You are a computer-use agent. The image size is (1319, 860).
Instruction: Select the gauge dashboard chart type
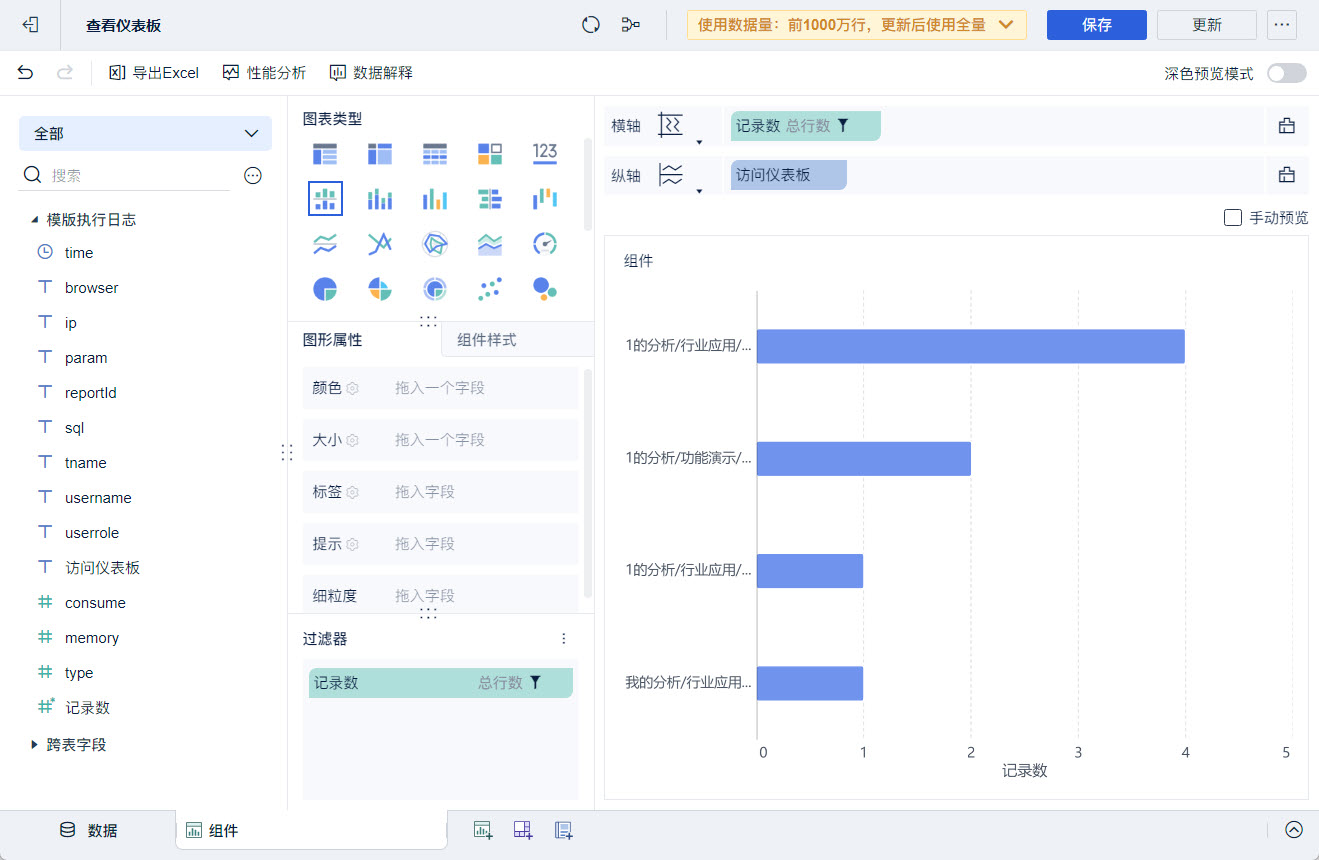545,243
